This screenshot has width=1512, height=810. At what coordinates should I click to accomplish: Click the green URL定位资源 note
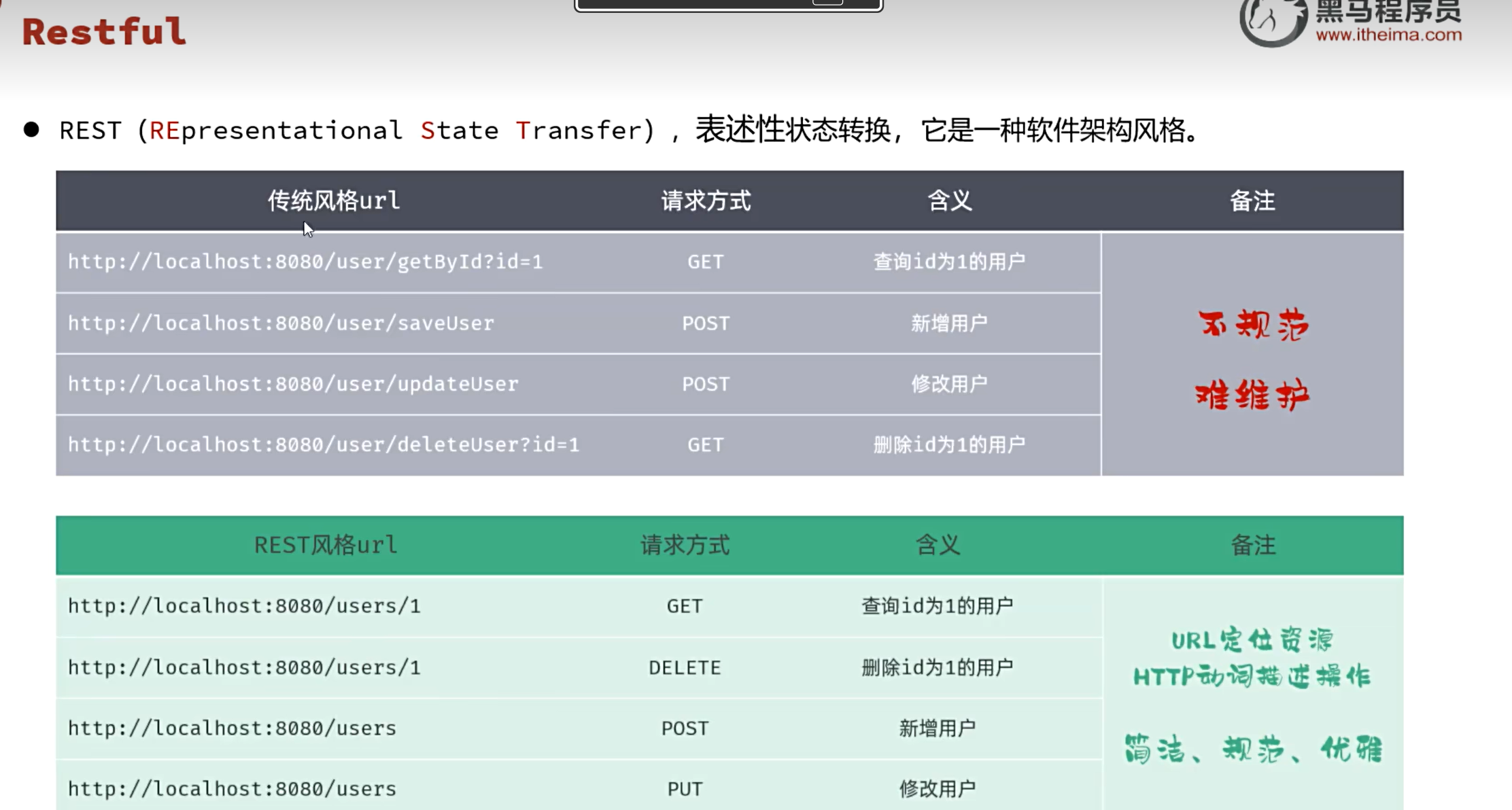(x=1252, y=640)
